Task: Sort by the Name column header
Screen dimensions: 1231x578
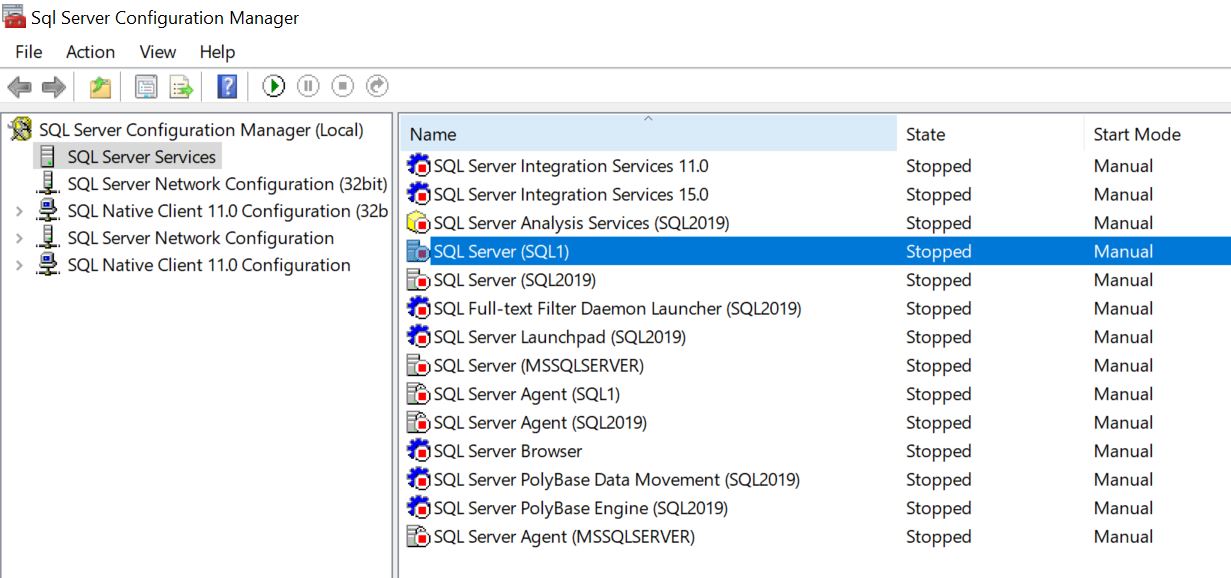Action: 648,134
